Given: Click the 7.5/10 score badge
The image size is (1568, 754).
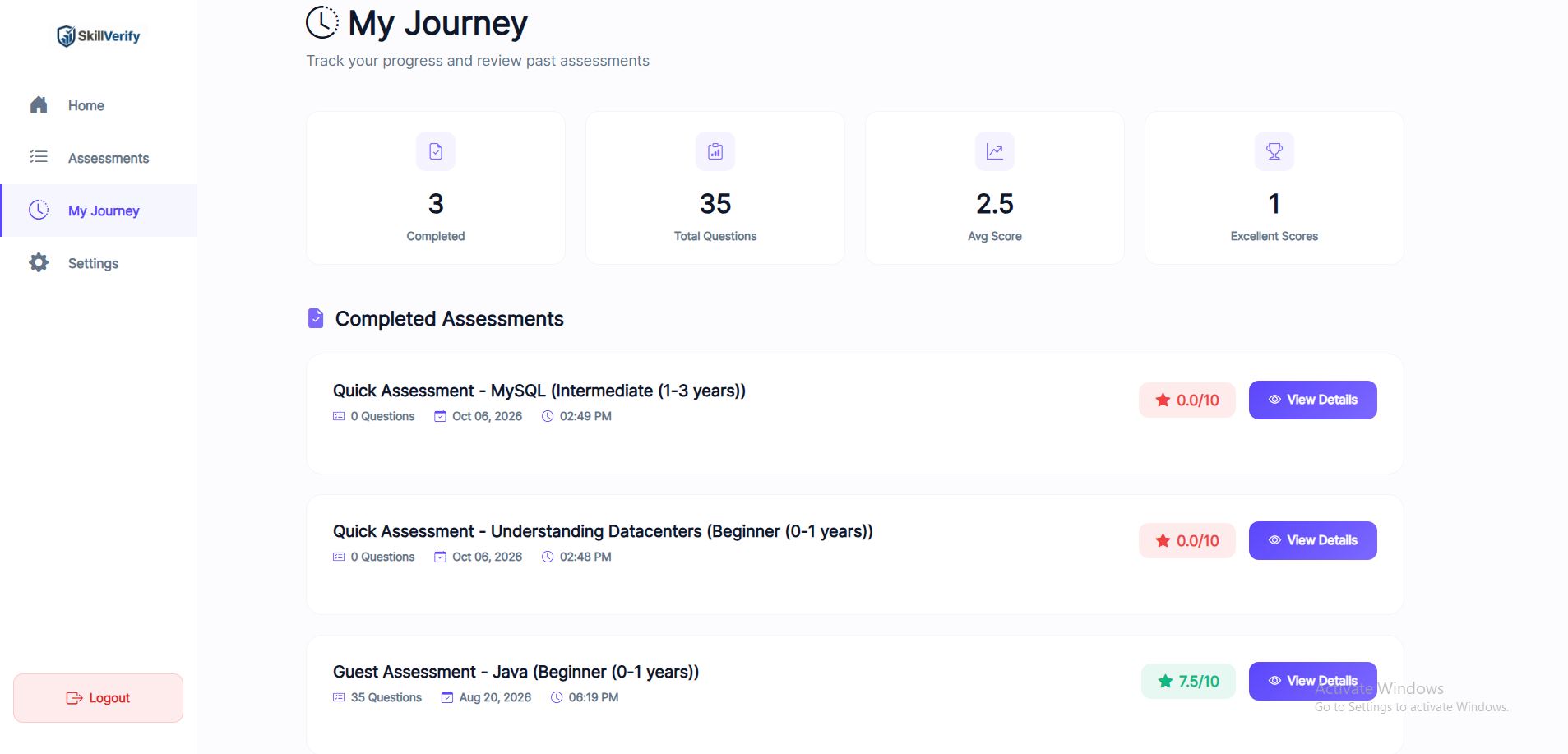Looking at the screenshot, I should [1188, 682].
